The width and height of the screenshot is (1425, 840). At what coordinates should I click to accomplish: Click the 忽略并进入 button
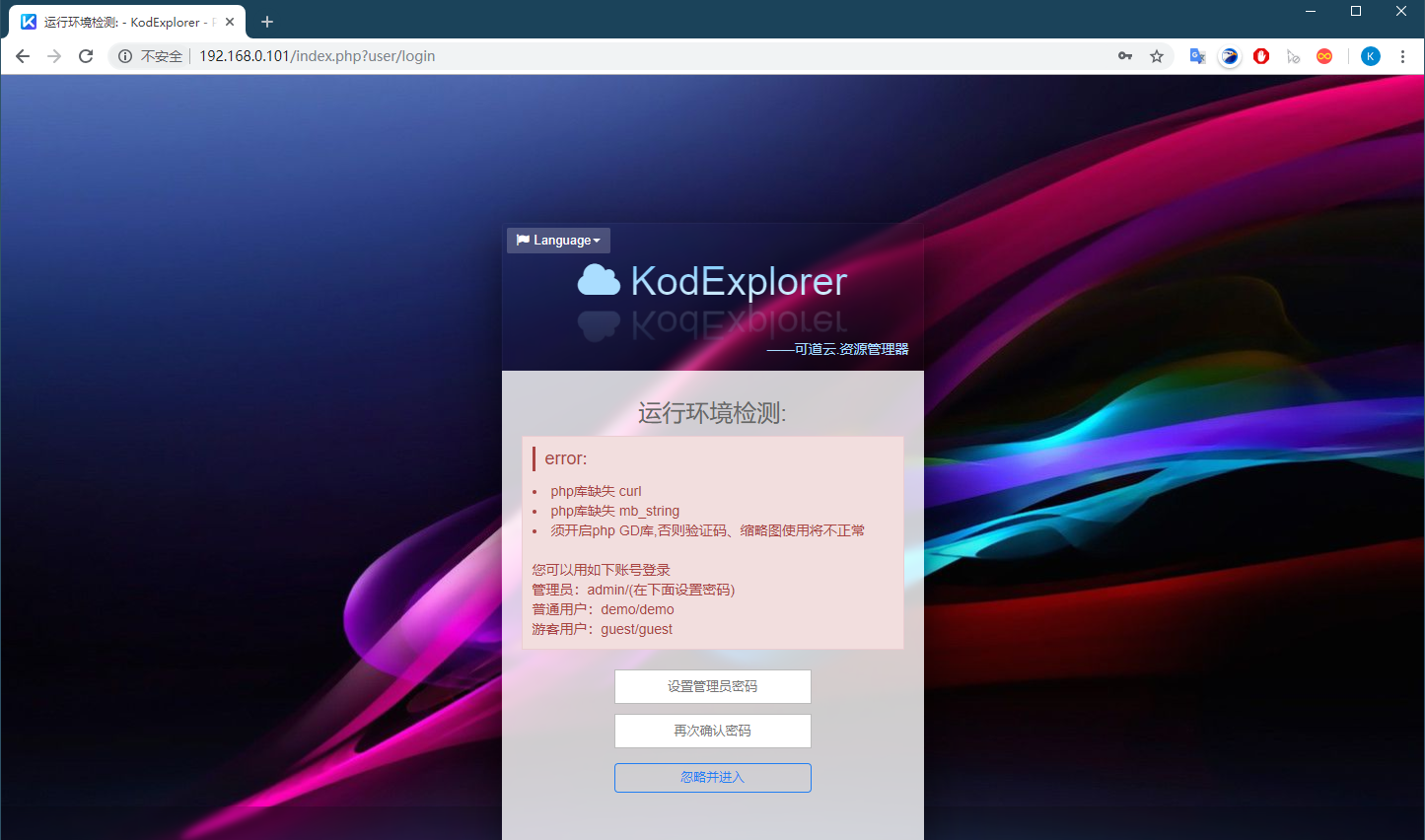click(713, 778)
